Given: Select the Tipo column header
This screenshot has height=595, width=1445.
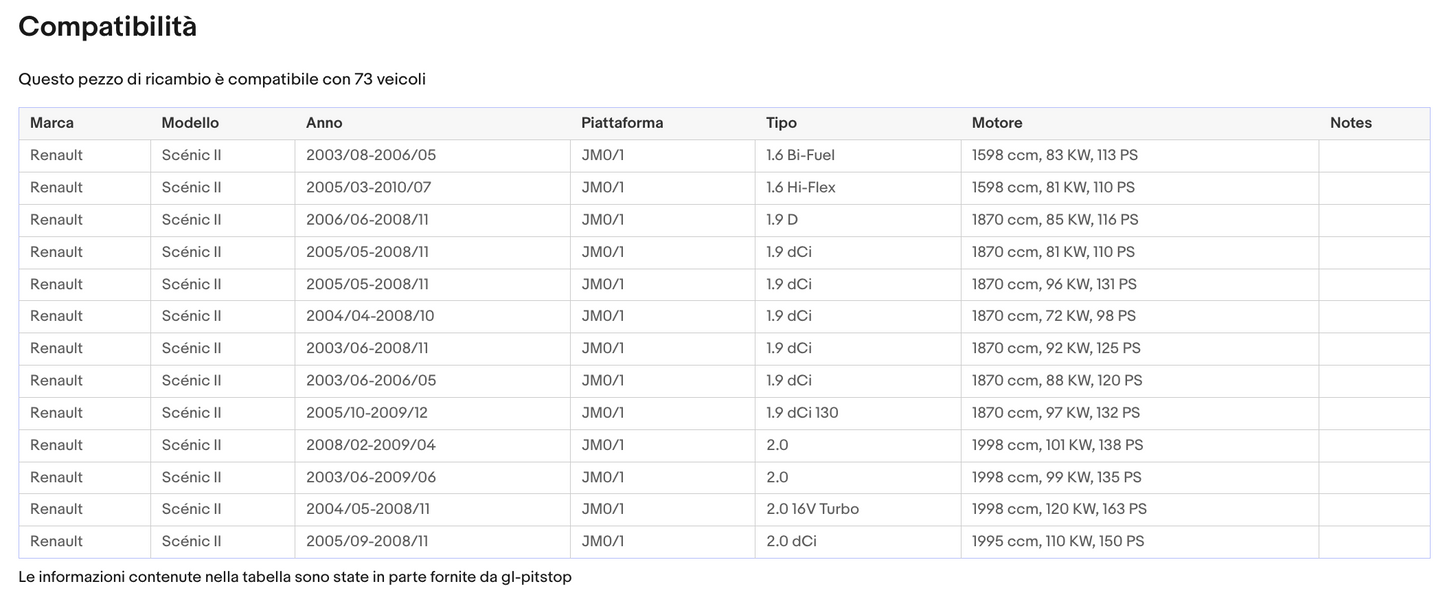Looking at the screenshot, I should click(781, 123).
